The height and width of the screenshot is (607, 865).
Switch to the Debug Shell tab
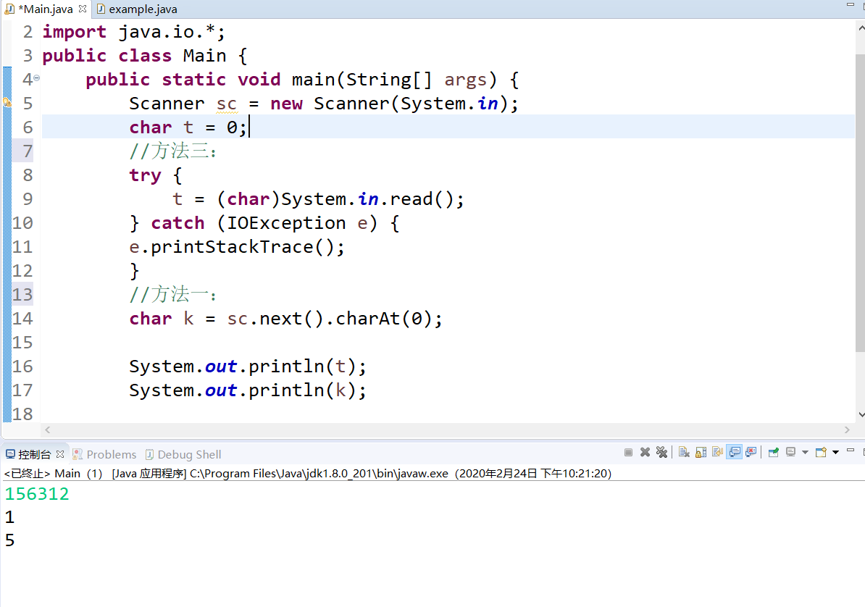188,454
